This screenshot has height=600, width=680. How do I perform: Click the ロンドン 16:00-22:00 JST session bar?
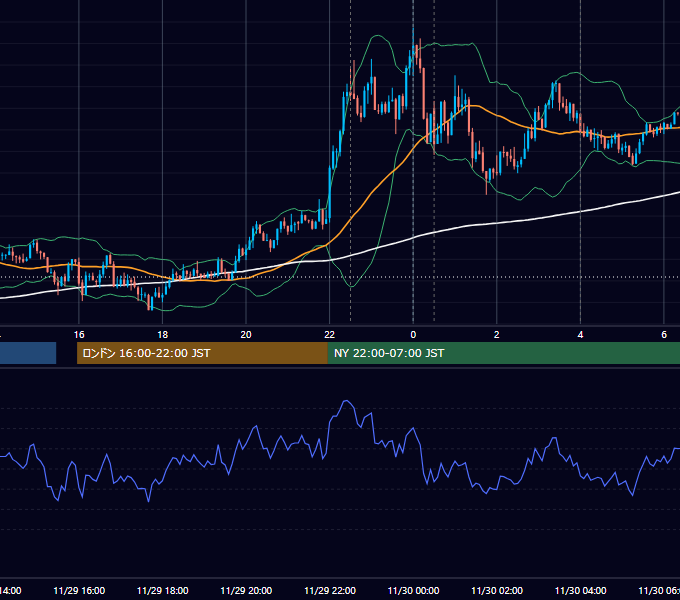pyautogui.click(x=202, y=353)
